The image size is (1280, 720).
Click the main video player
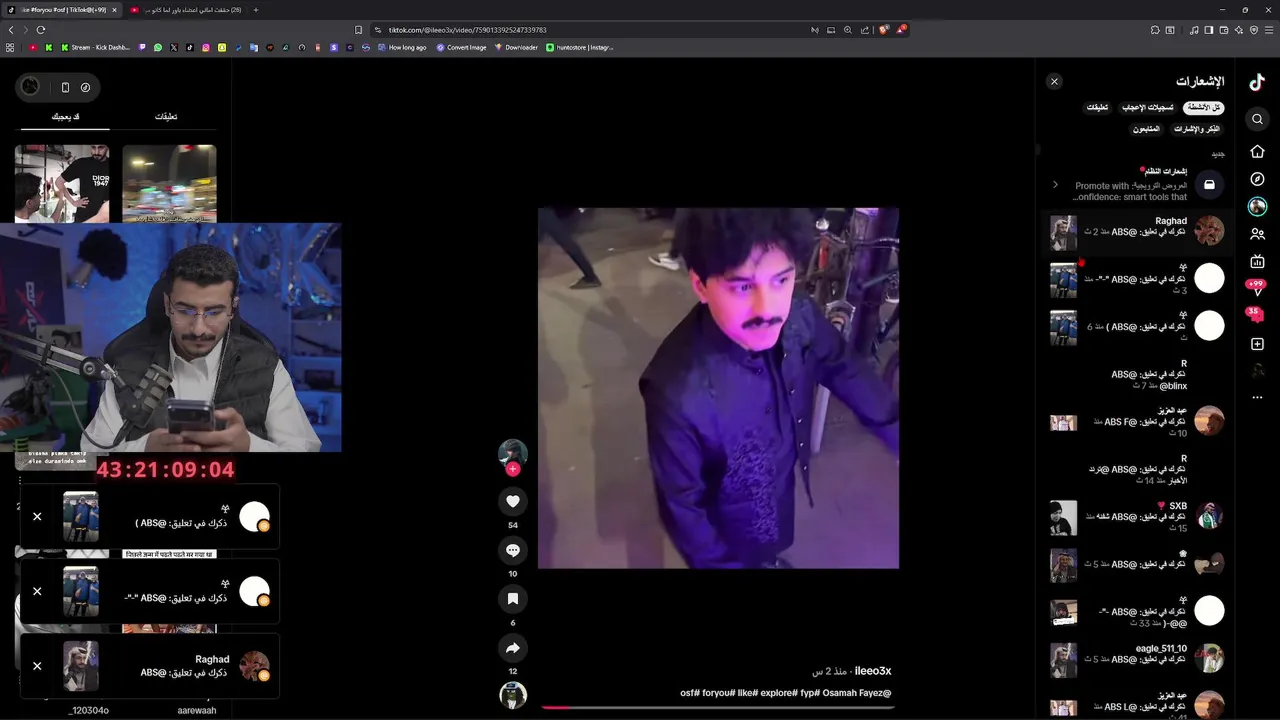tap(718, 388)
